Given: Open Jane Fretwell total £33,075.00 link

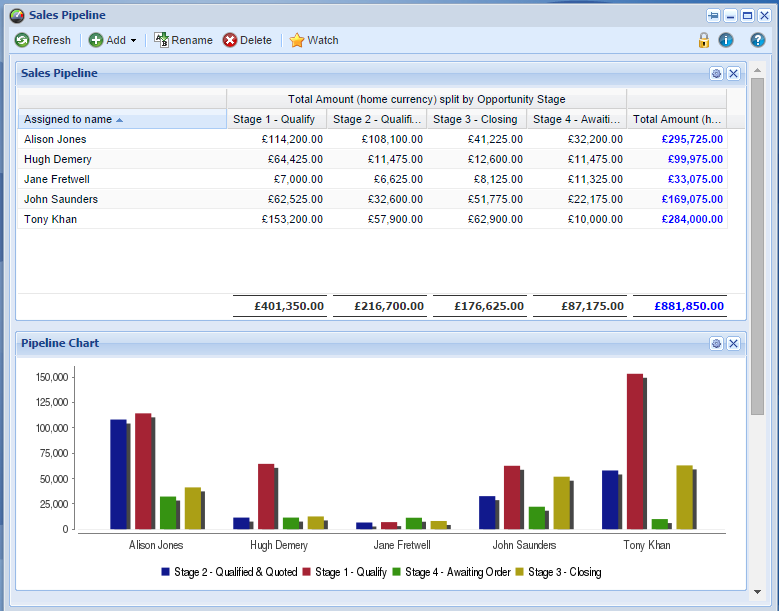Looking at the screenshot, I should [695, 179].
